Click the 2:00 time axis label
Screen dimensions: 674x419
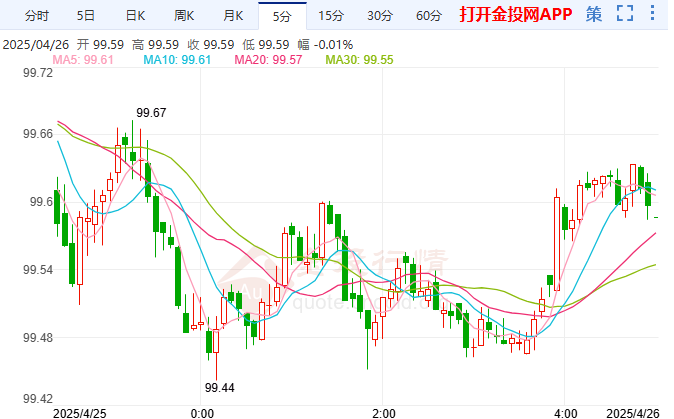pos(384,413)
